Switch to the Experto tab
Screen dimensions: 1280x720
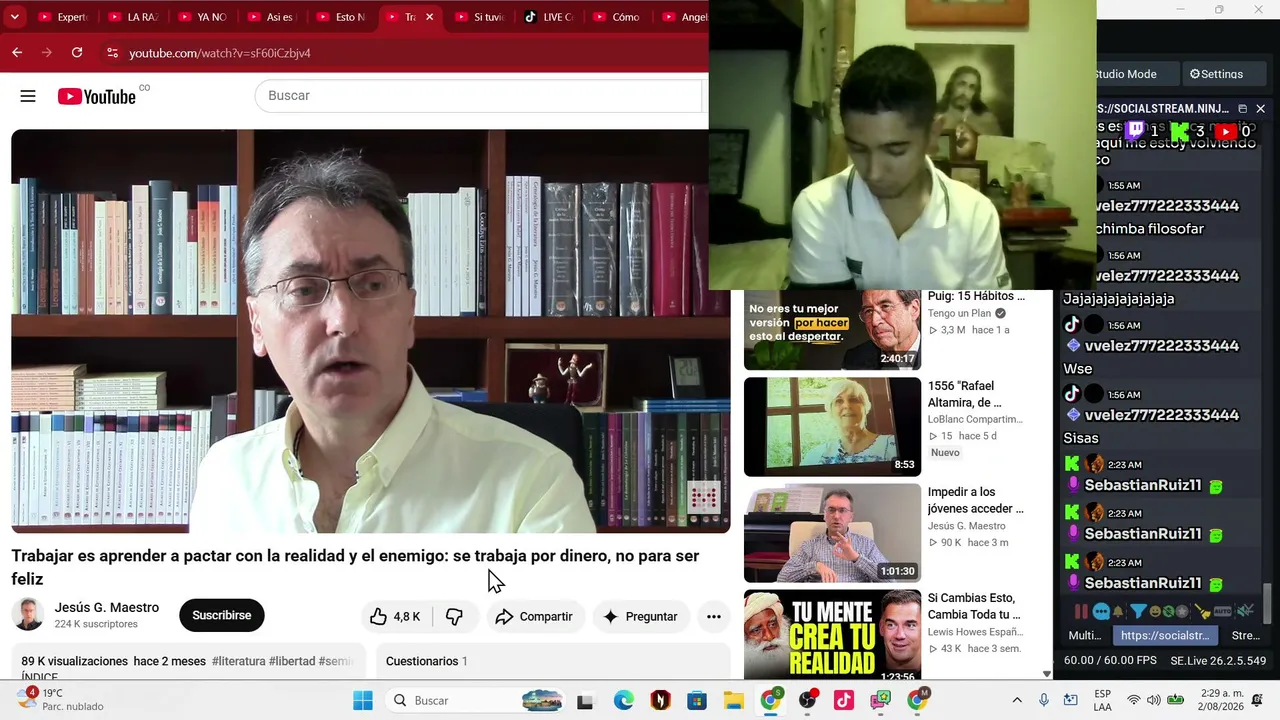point(62,17)
